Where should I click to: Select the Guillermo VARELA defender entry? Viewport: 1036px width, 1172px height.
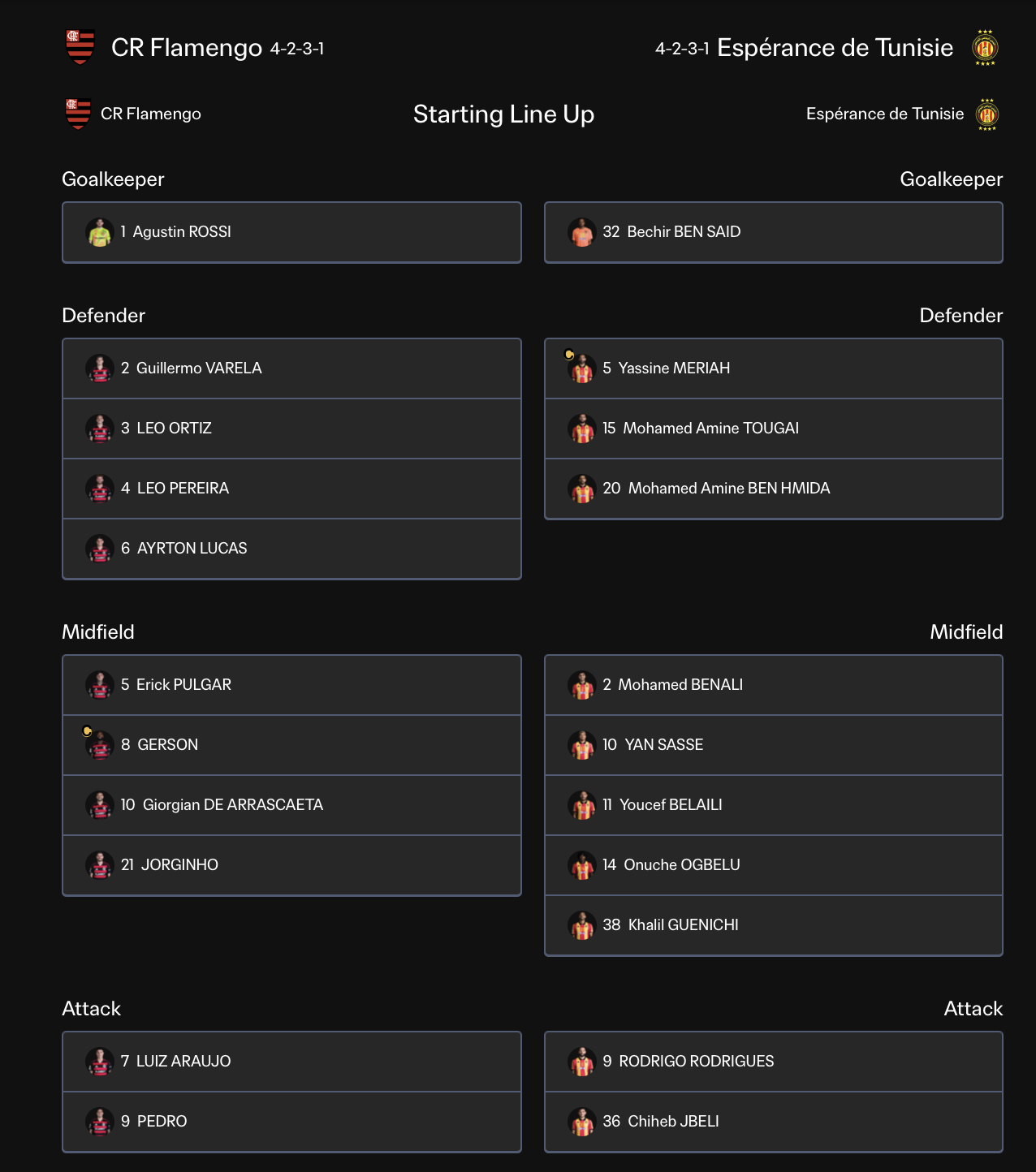[291, 368]
